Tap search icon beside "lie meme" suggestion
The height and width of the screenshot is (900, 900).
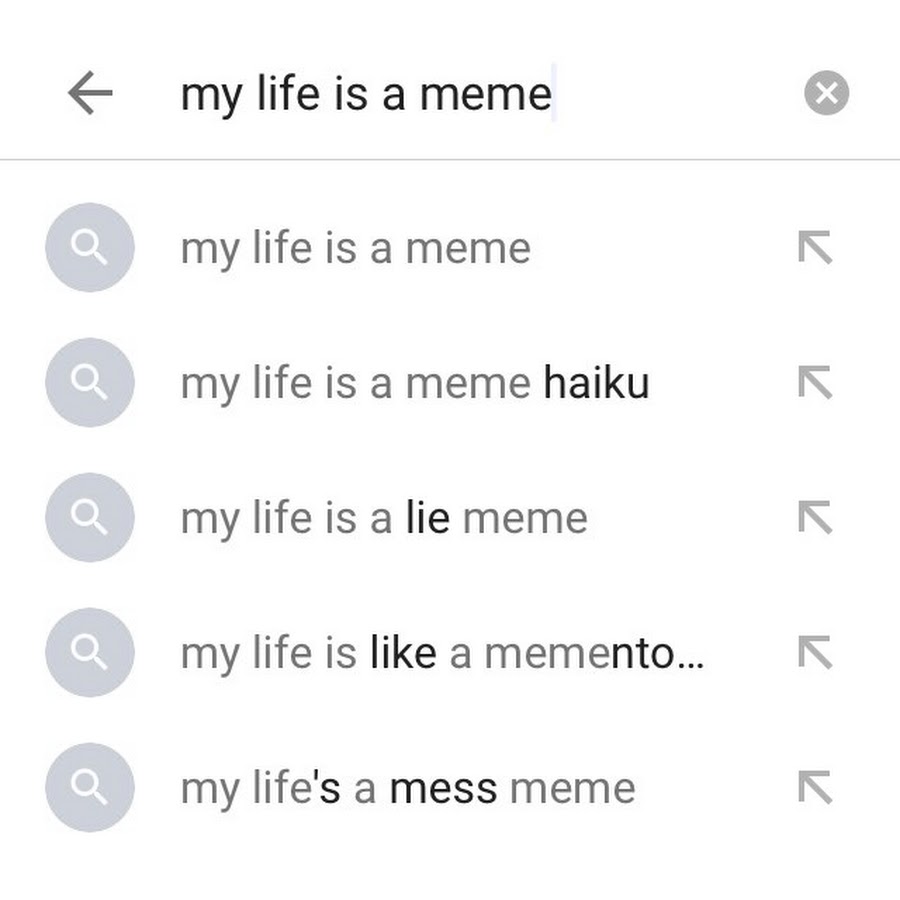point(90,518)
